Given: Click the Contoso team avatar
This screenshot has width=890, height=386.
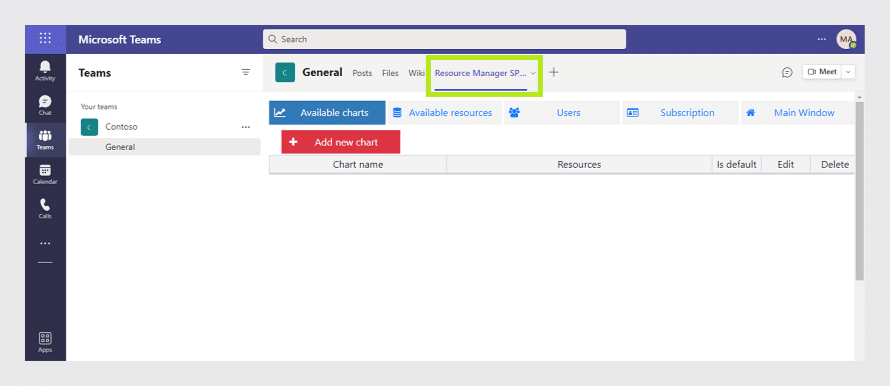Looking at the screenshot, I should click(89, 127).
